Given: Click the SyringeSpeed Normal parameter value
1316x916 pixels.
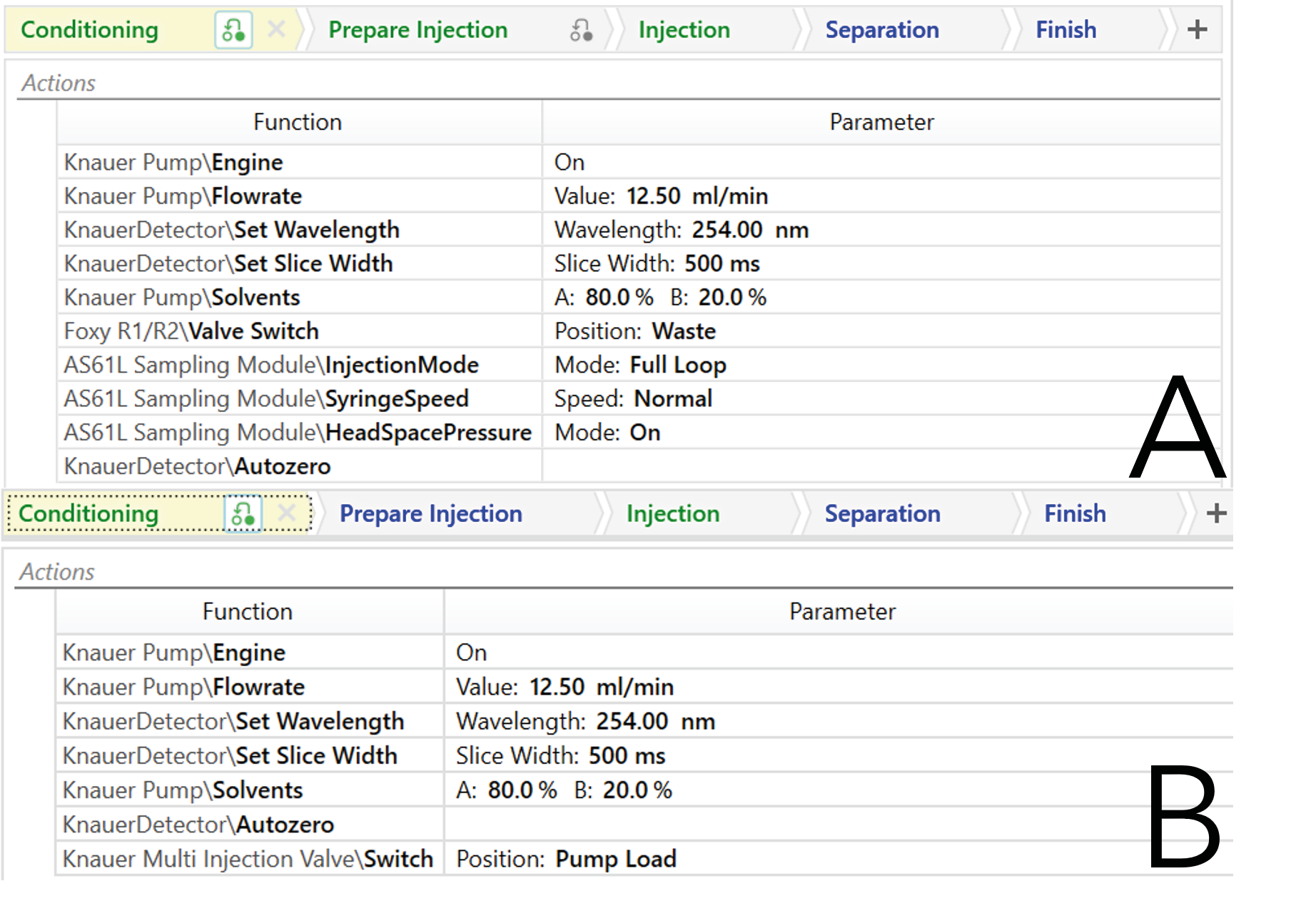Looking at the screenshot, I should click(672, 399).
